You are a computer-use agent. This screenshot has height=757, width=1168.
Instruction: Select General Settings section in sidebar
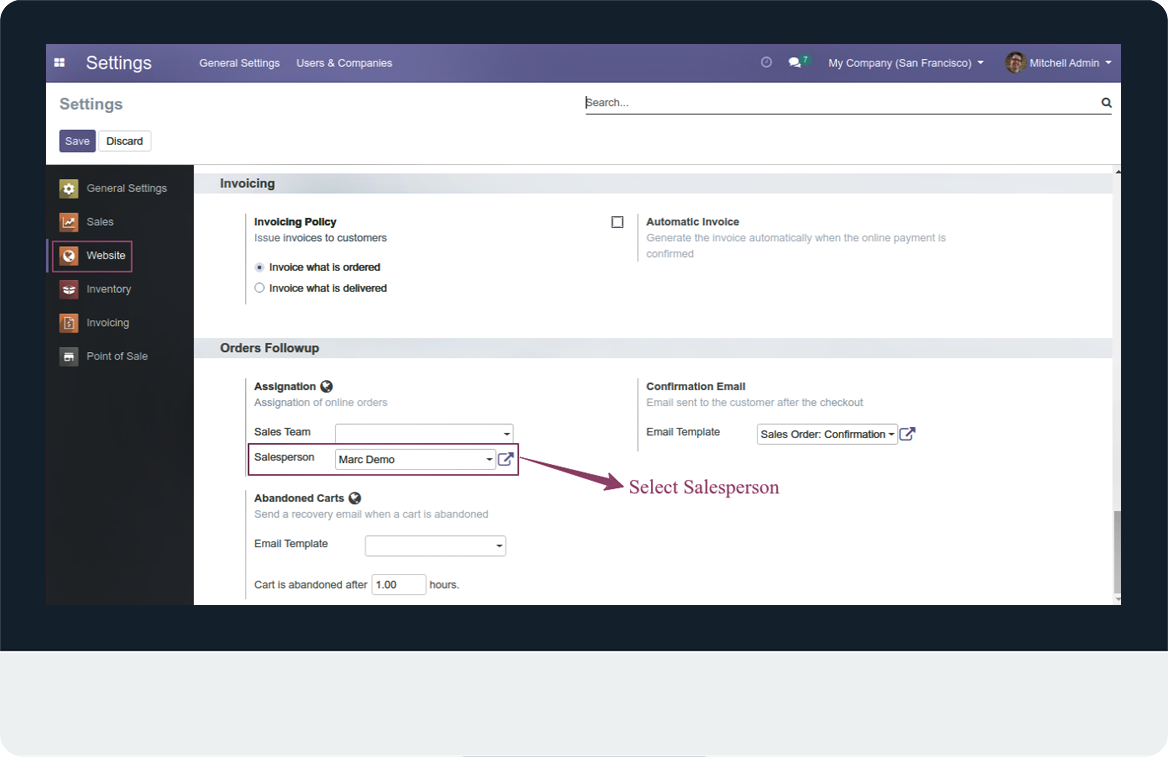pyautogui.click(x=120, y=189)
